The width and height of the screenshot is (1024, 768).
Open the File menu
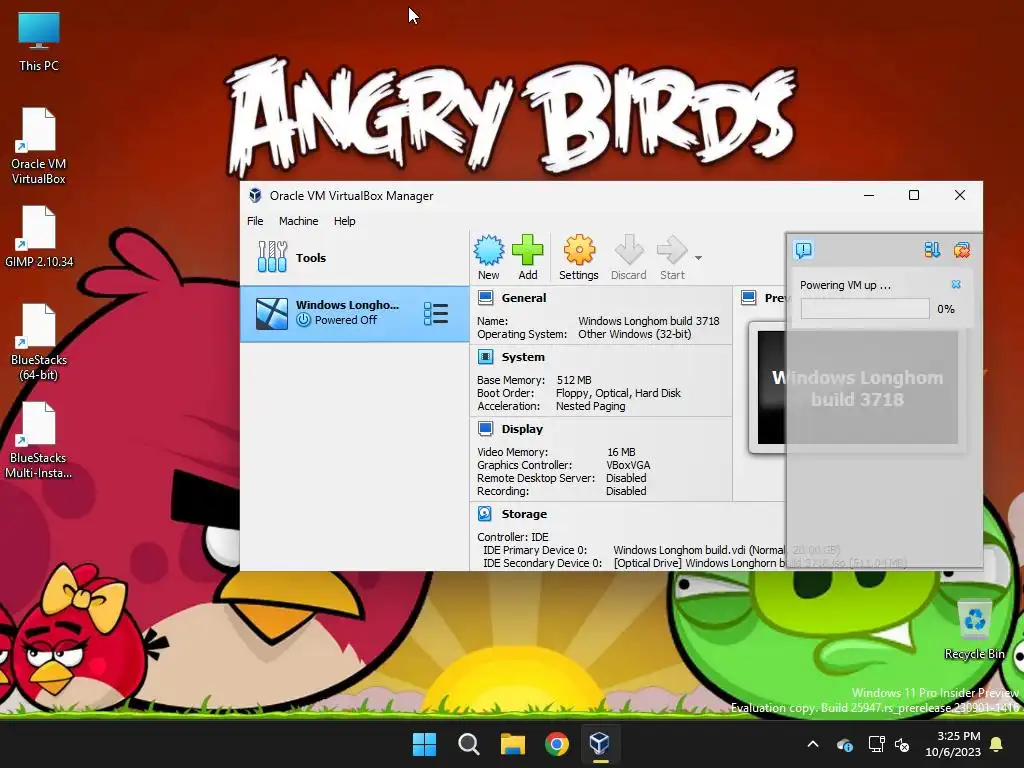pyautogui.click(x=255, y=221)
